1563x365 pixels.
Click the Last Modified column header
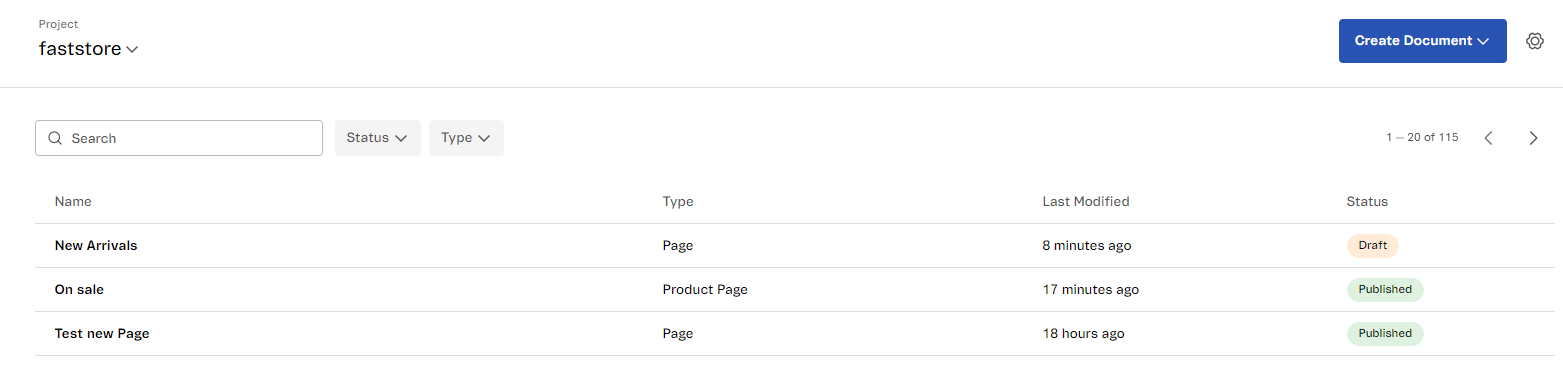[x=1086, y=201]
